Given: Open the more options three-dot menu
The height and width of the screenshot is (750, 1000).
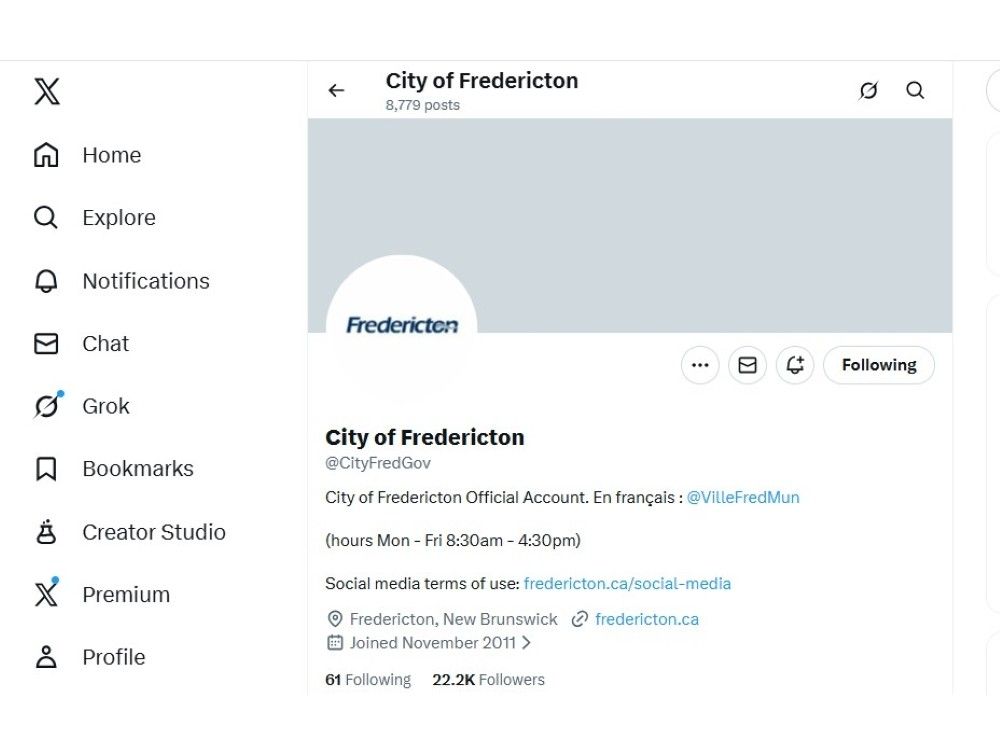Looking at the screenshot, I should [x=700, y=365].
